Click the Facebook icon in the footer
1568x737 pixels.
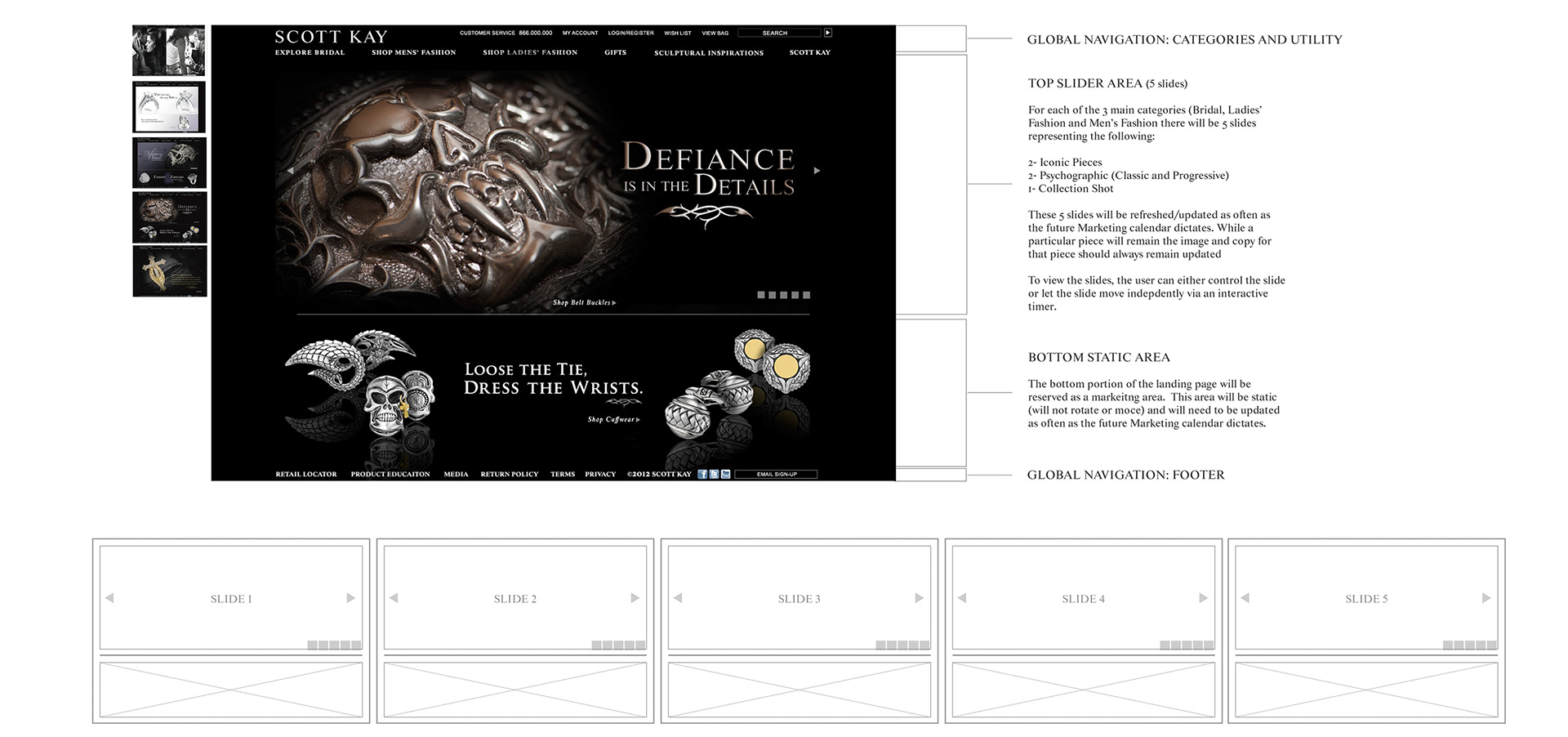point(702,474)
